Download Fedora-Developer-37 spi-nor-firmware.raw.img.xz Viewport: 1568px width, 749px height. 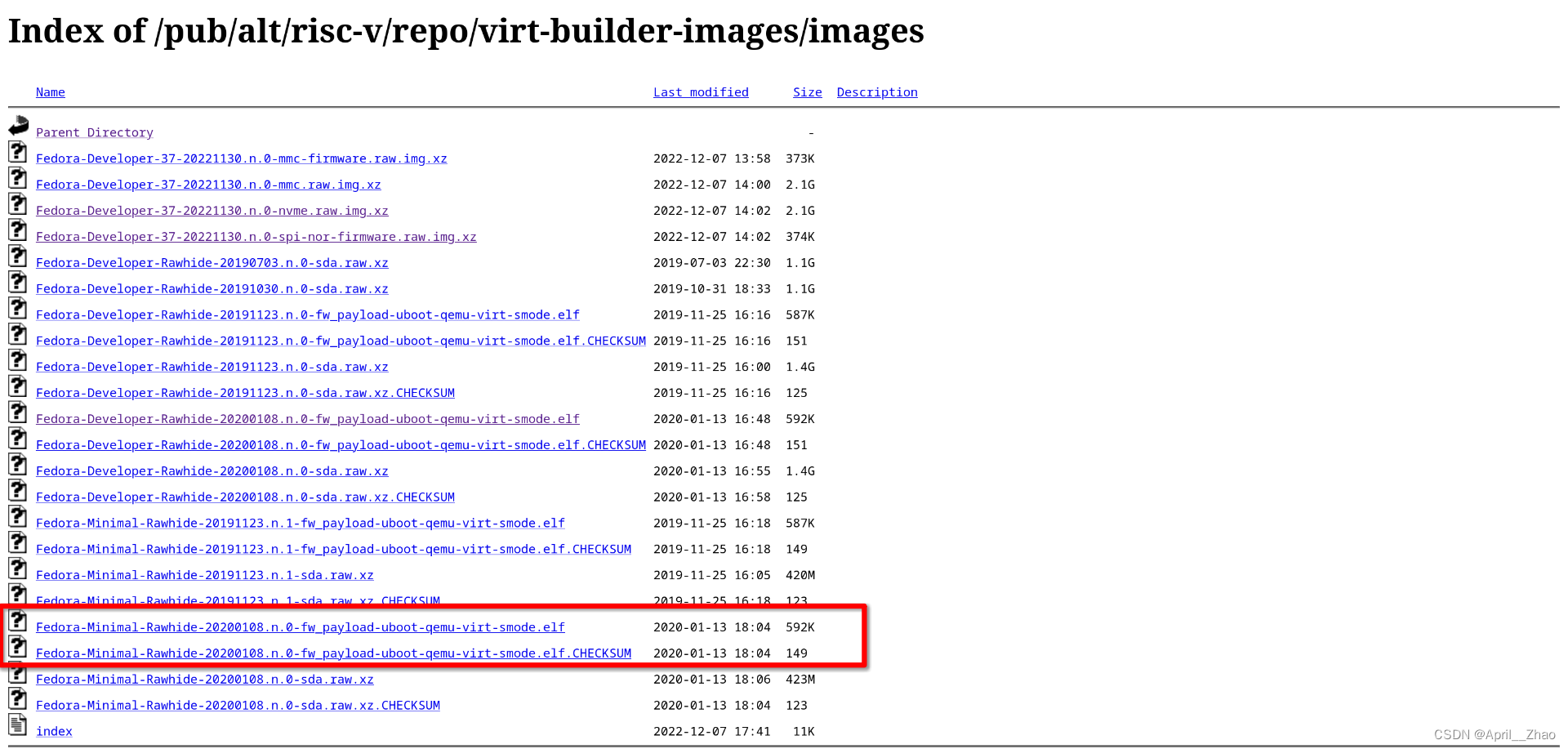[256, 237]
